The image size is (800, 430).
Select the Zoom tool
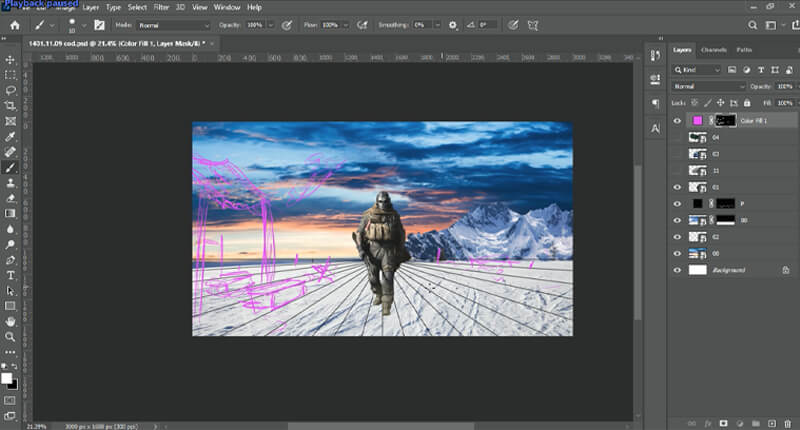pyautogui.click(x=10, y=337)
